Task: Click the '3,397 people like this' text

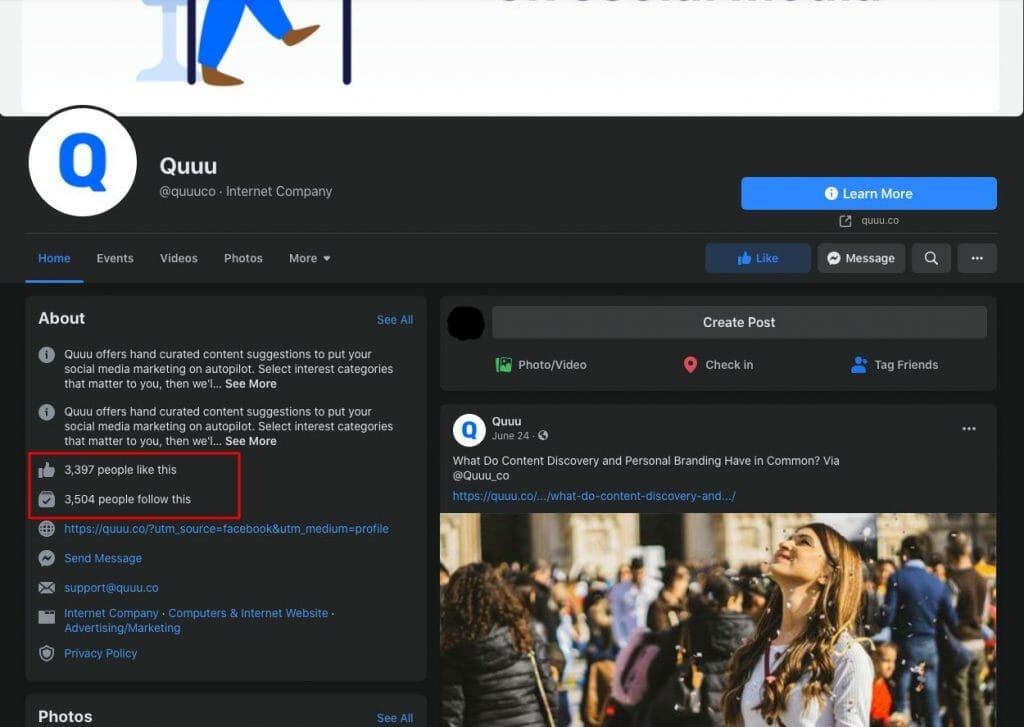Action: coord(120,470)
